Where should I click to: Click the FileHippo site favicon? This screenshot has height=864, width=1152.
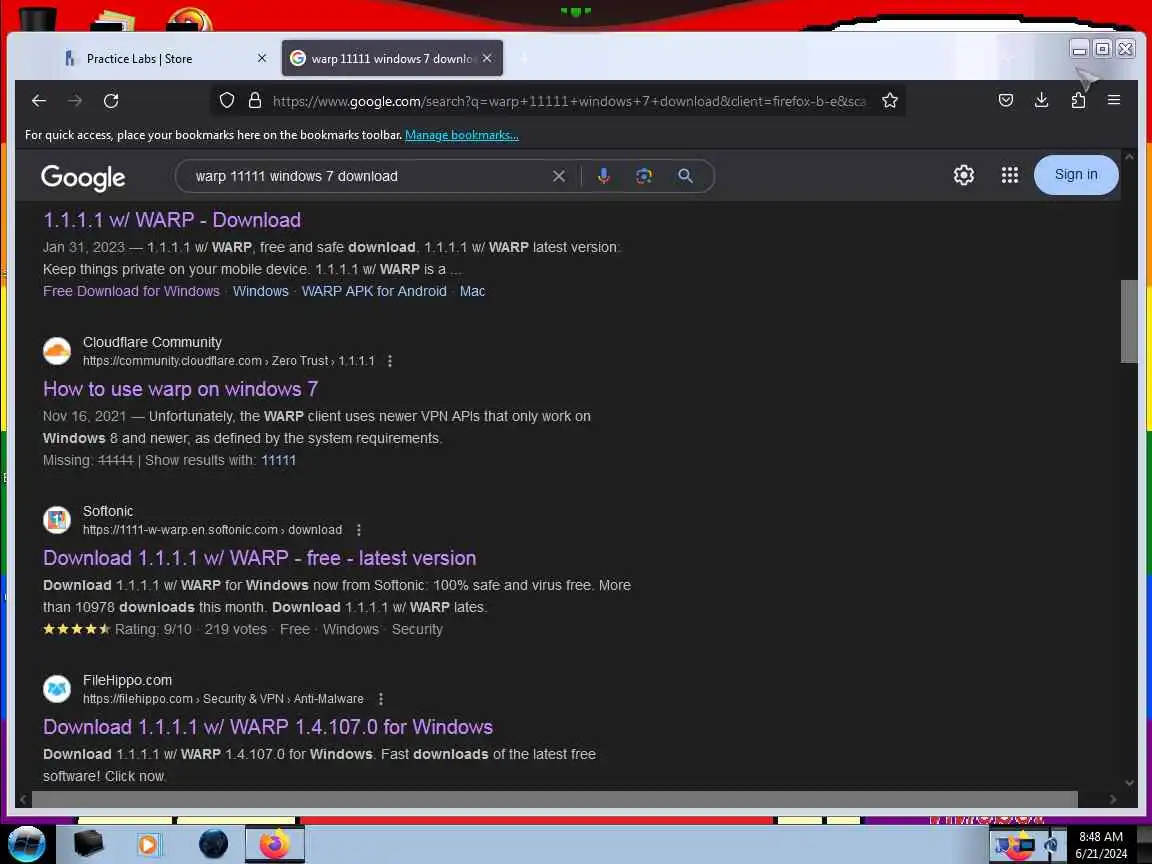point(57,689)
